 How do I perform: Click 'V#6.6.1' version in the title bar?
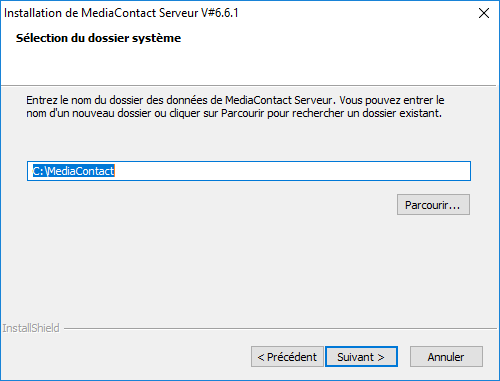tap(220, 13)
